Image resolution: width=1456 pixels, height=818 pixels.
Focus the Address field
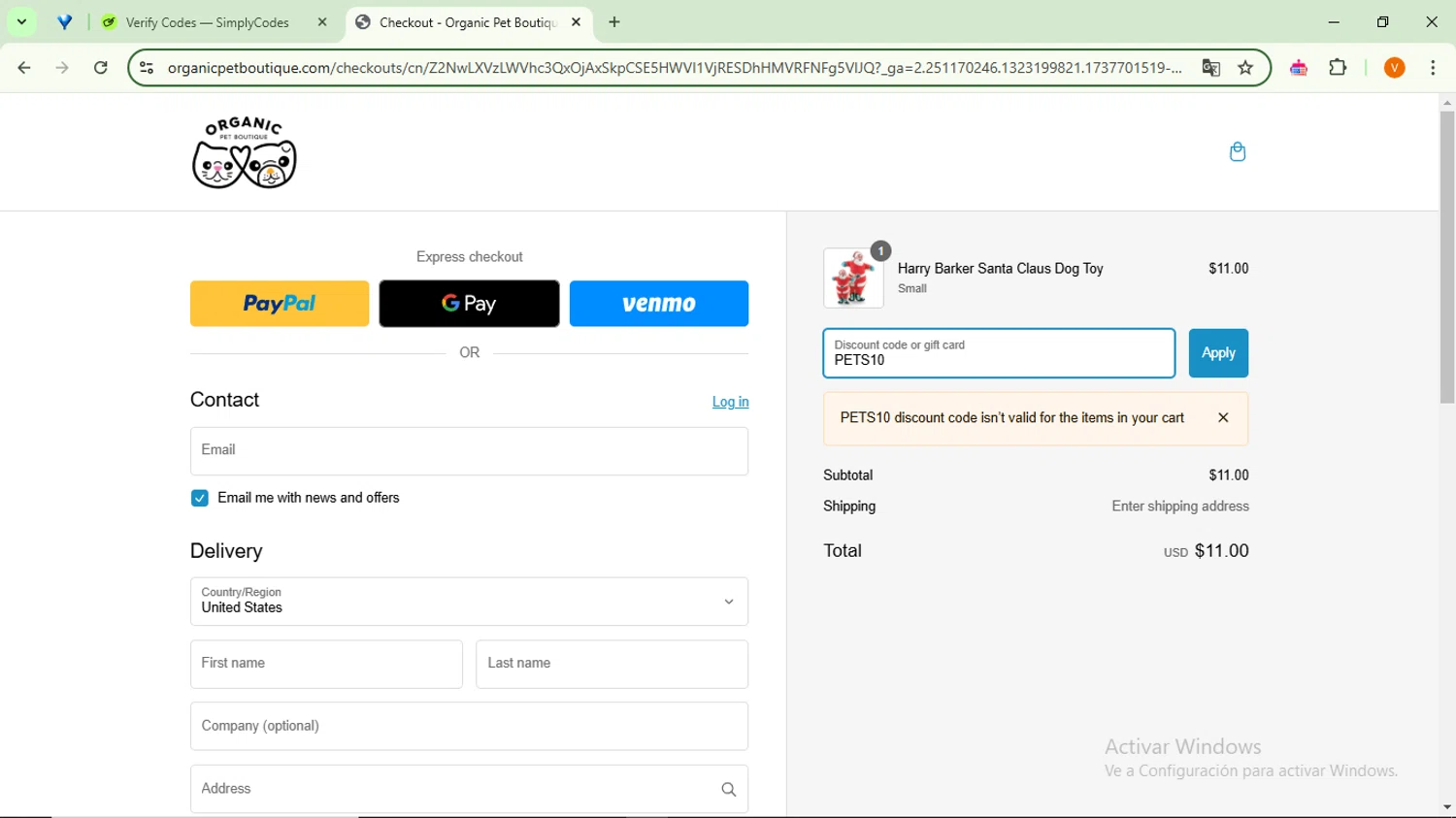pyautogui.click(x=469, y=789)
